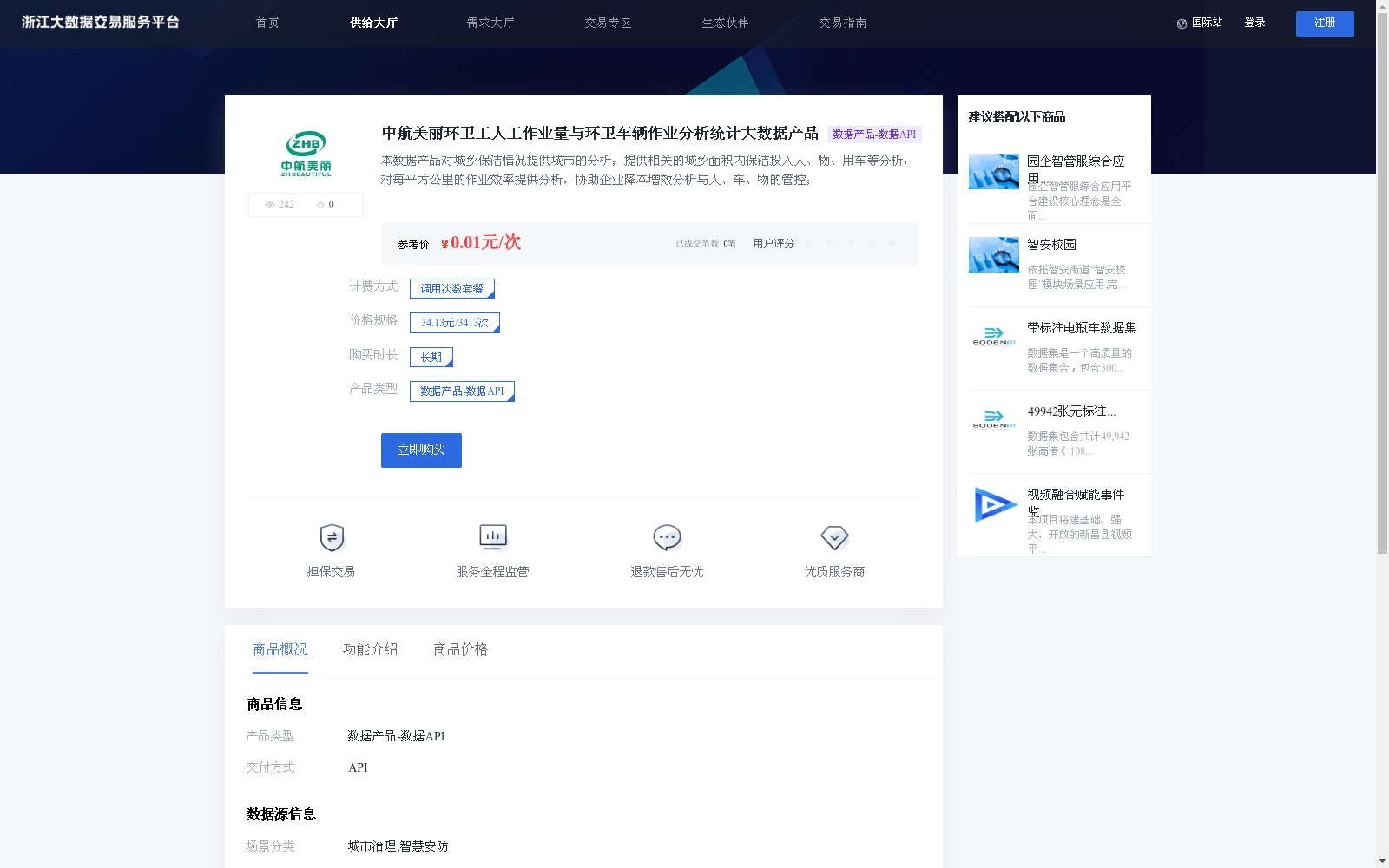Screen dimensions: 1389x868
Task: Open the 交易指南 navigation item
Action: [x=842, y=23]
